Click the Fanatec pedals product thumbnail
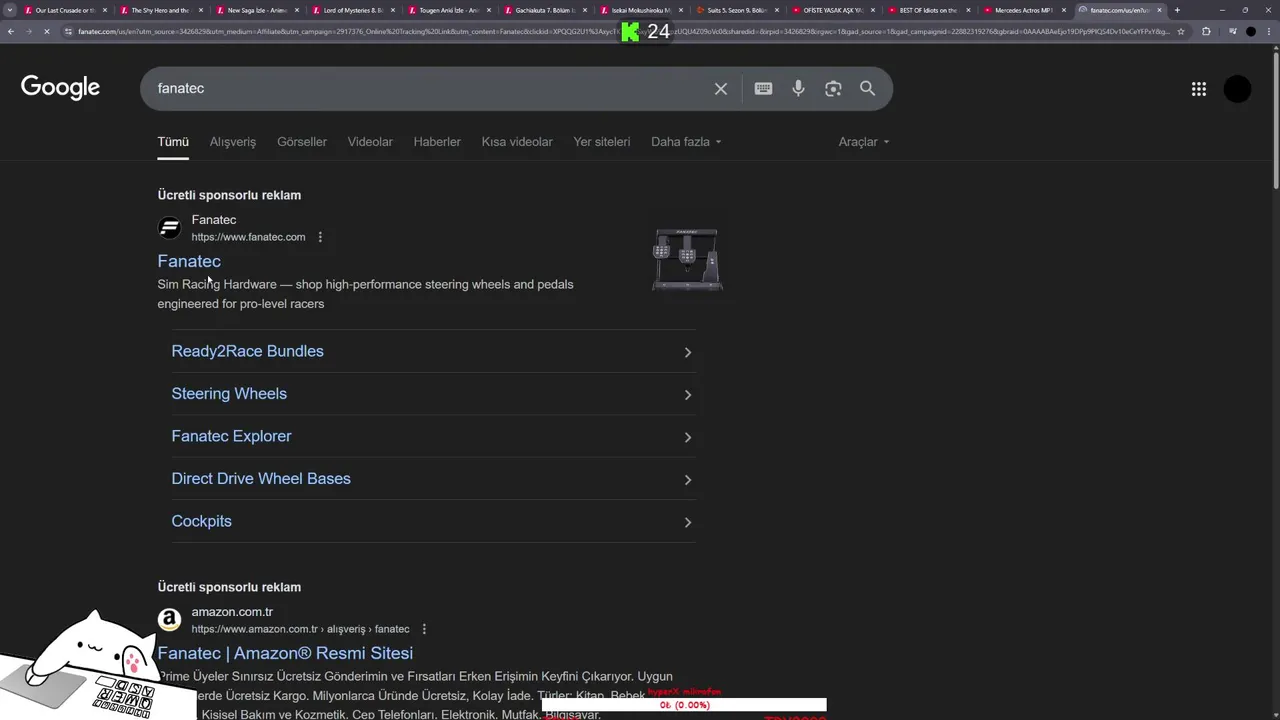 [687, 260]
